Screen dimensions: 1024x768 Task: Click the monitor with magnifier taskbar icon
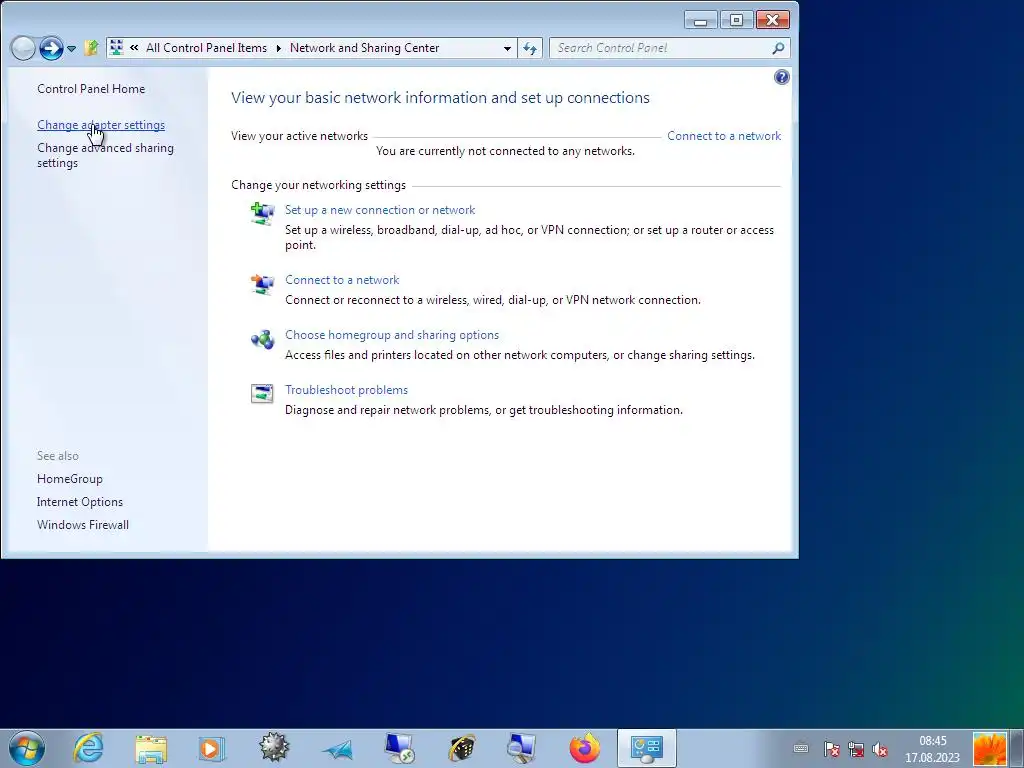522,748
